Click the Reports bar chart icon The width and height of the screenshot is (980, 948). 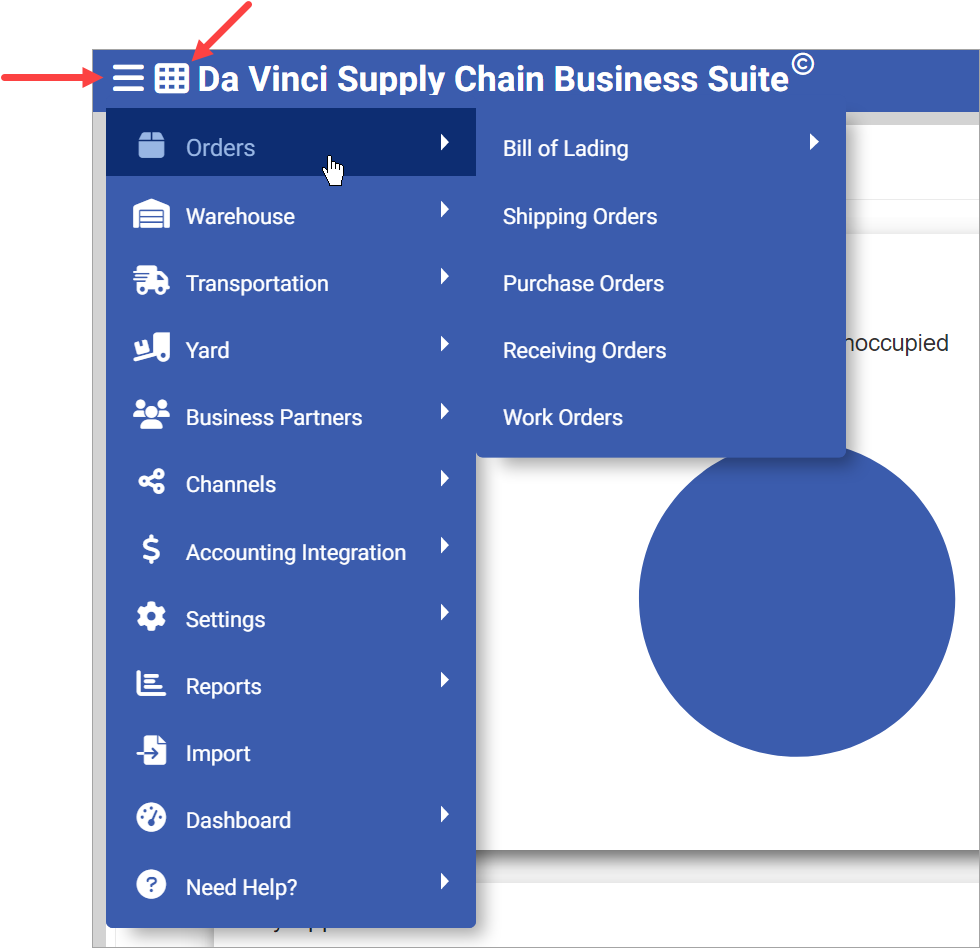pyautogui.click(x=151, y=685)
